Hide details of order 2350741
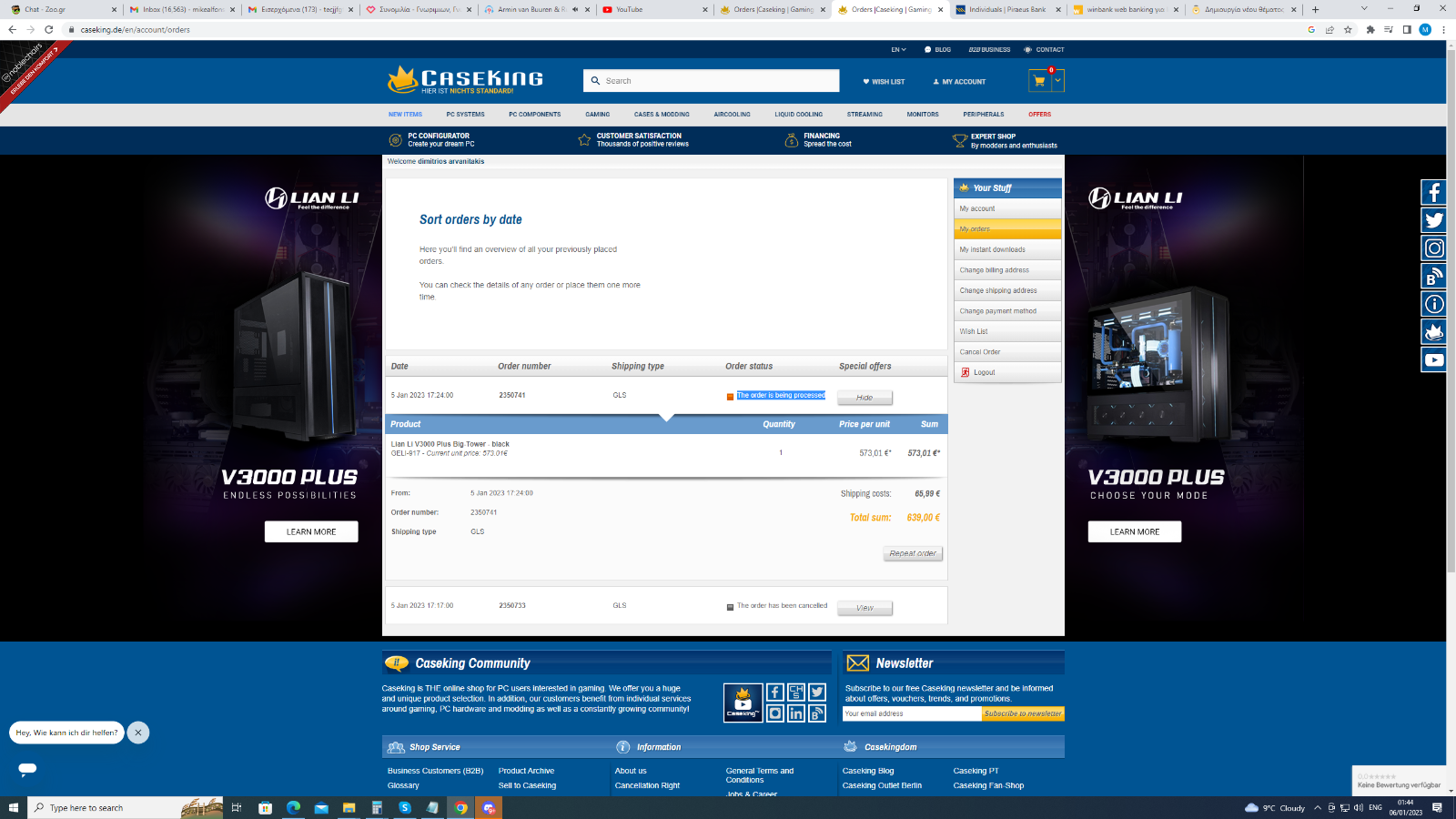The image size is (1456, 819). (864, 398)
